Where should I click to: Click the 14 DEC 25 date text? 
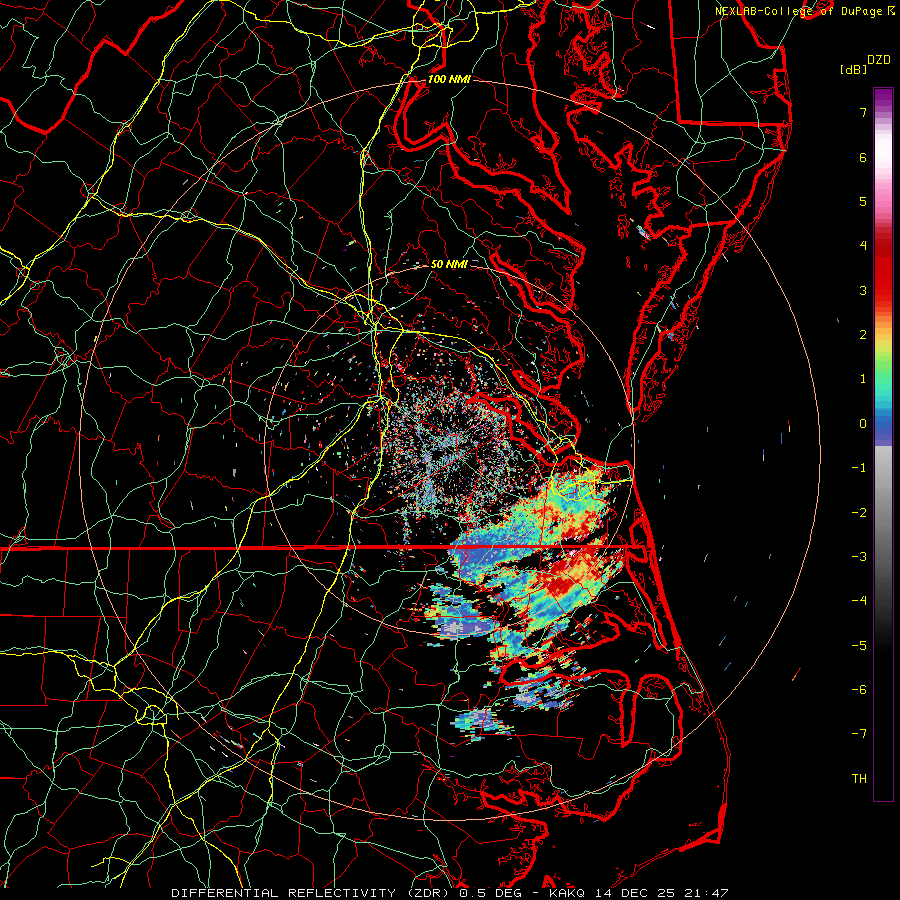634,893
